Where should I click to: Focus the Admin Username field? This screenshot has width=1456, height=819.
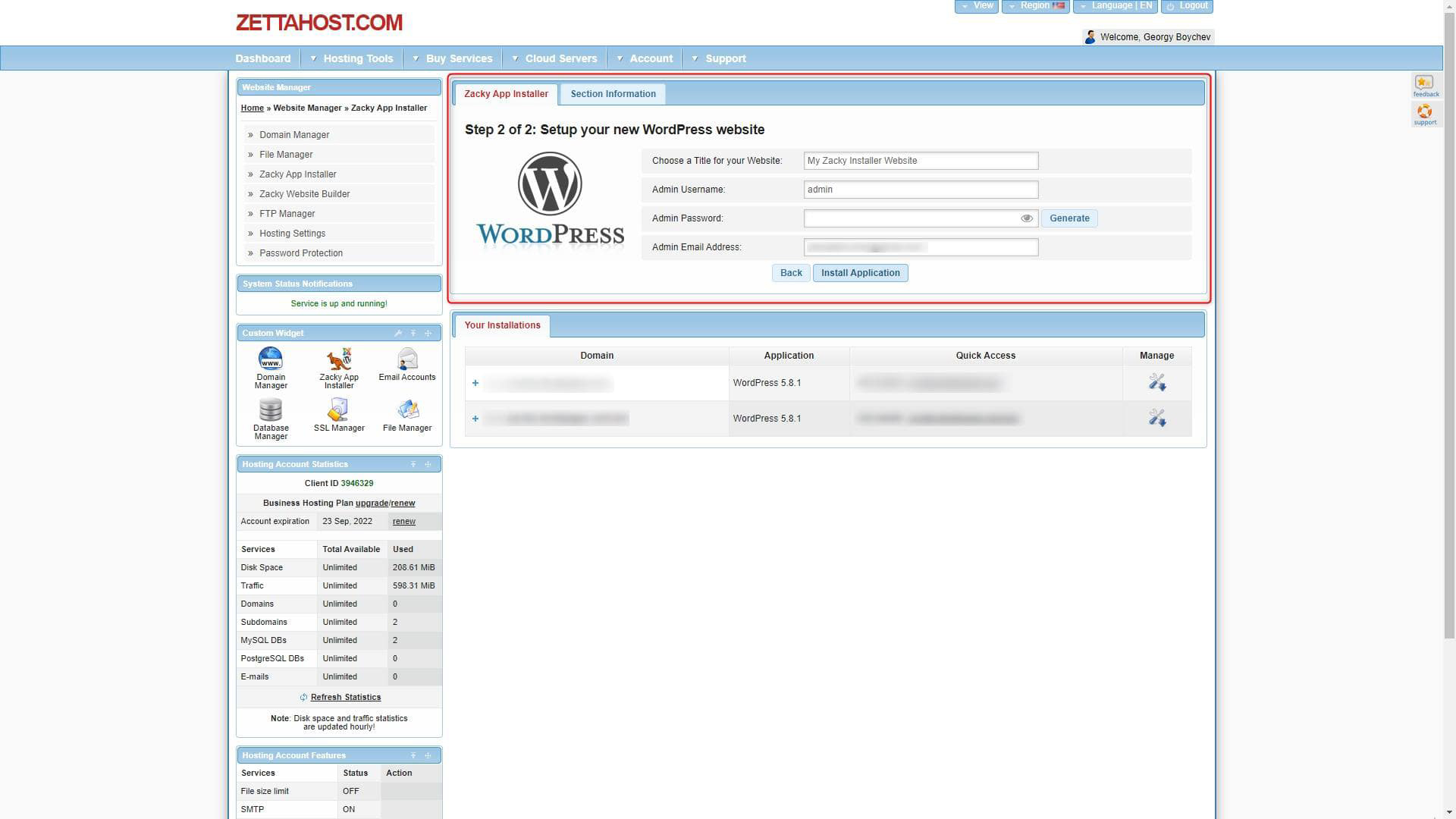921,190
